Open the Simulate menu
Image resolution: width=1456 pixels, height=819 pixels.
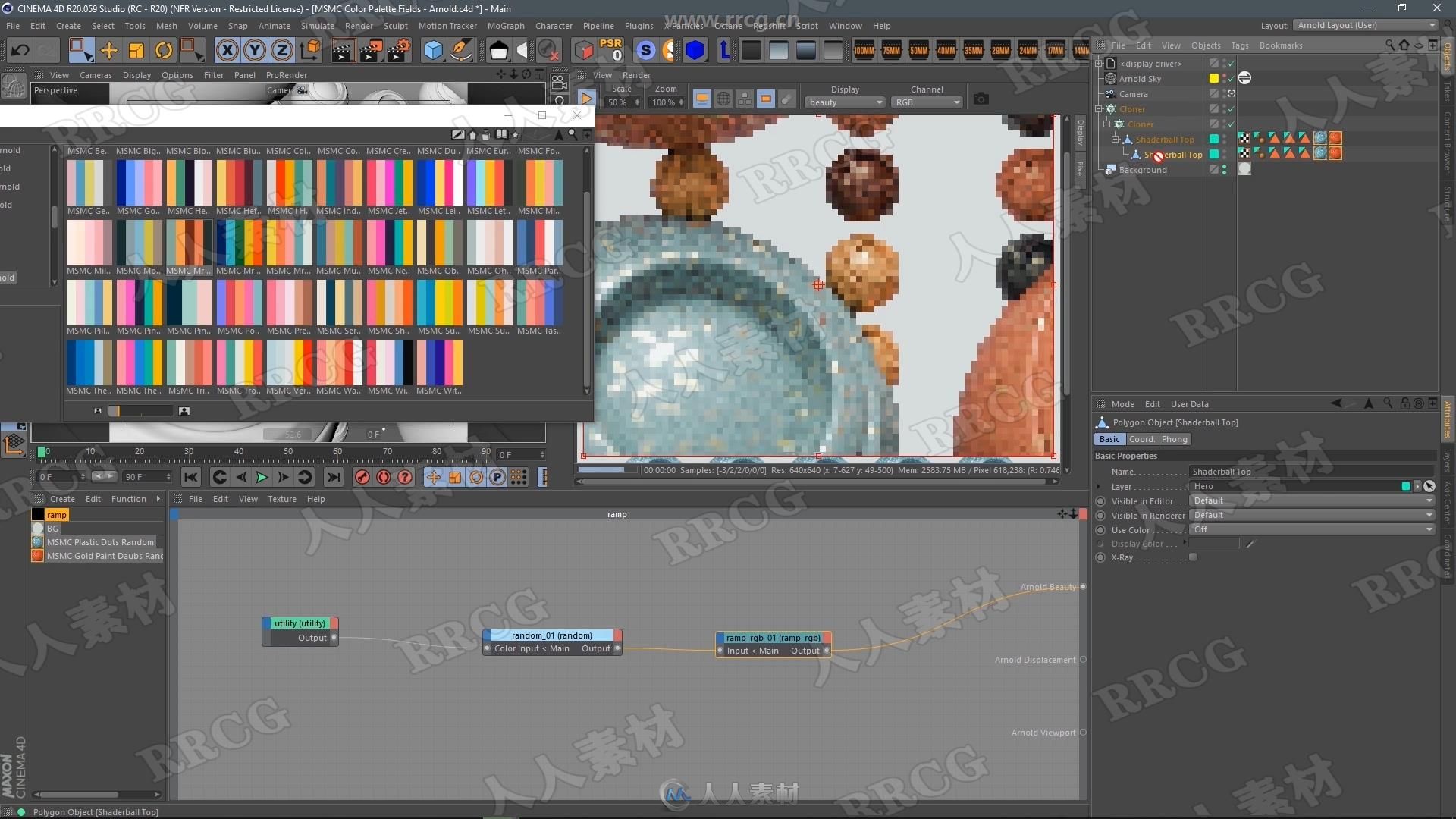pyautogui.click(x=317, y=26)
